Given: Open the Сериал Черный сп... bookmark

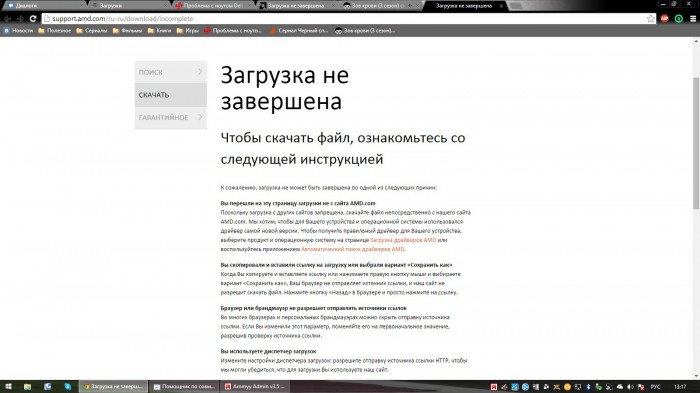Looking at the screenshot, I should (x=299, y=31).
